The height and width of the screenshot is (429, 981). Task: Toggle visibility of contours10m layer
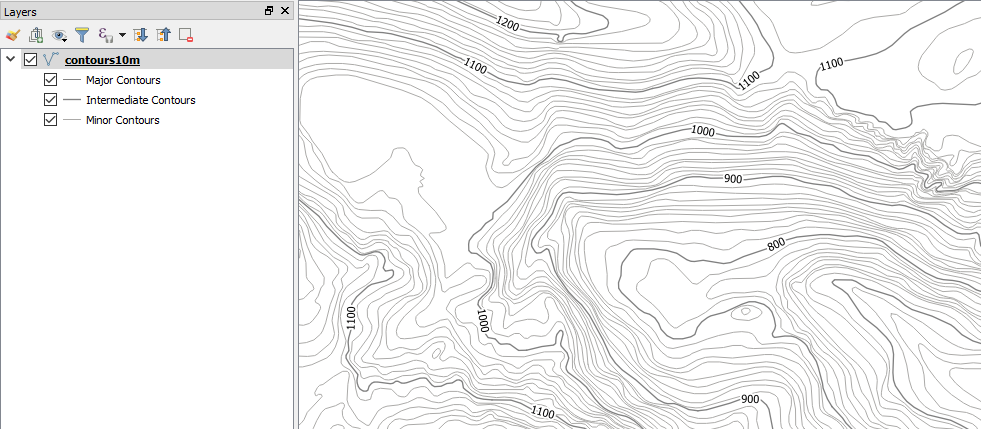30,60
